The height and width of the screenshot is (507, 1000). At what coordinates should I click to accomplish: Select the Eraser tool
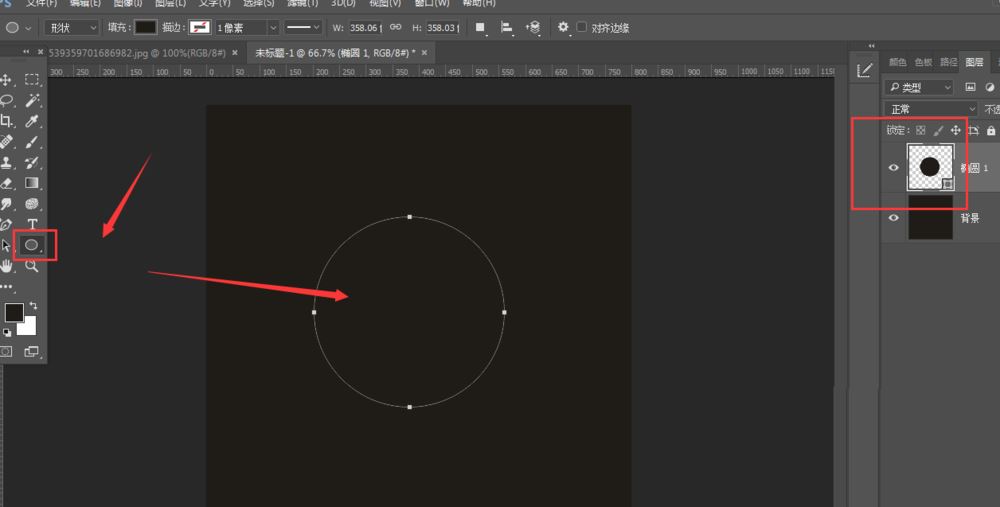coord(6,183)
